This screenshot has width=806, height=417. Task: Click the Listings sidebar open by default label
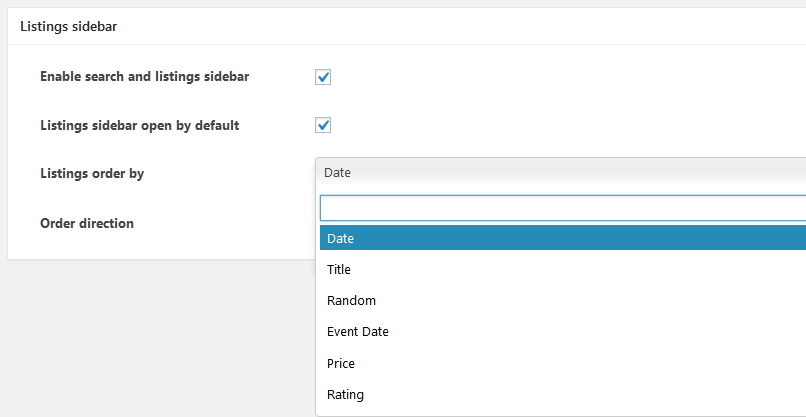(x=140, y=125)
